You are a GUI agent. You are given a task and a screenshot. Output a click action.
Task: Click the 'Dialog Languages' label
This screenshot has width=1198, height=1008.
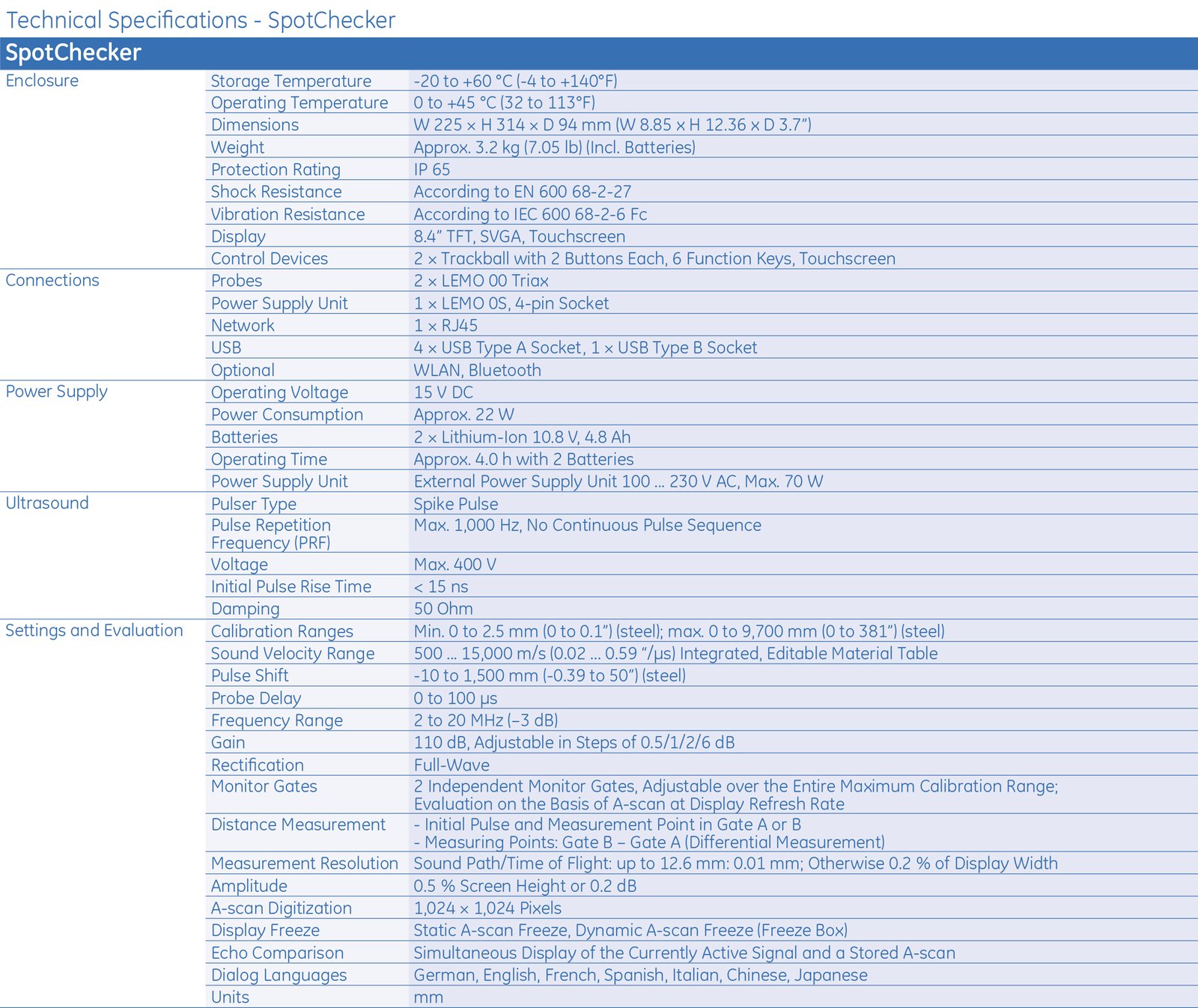[279, 976]
